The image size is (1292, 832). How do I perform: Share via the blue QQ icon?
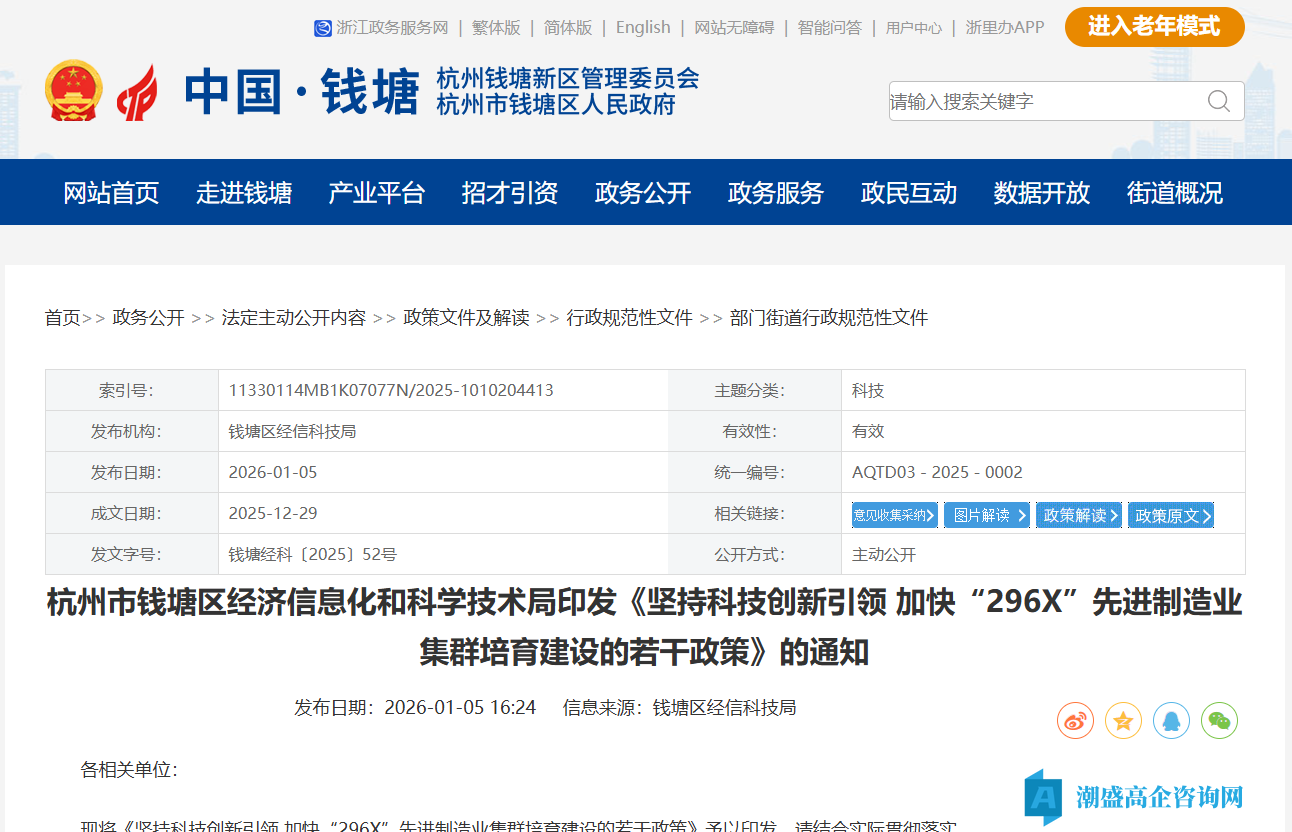pos(1172,720)
